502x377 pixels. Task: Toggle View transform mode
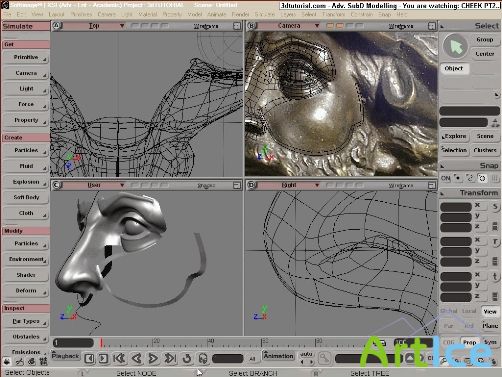[490, 311]
